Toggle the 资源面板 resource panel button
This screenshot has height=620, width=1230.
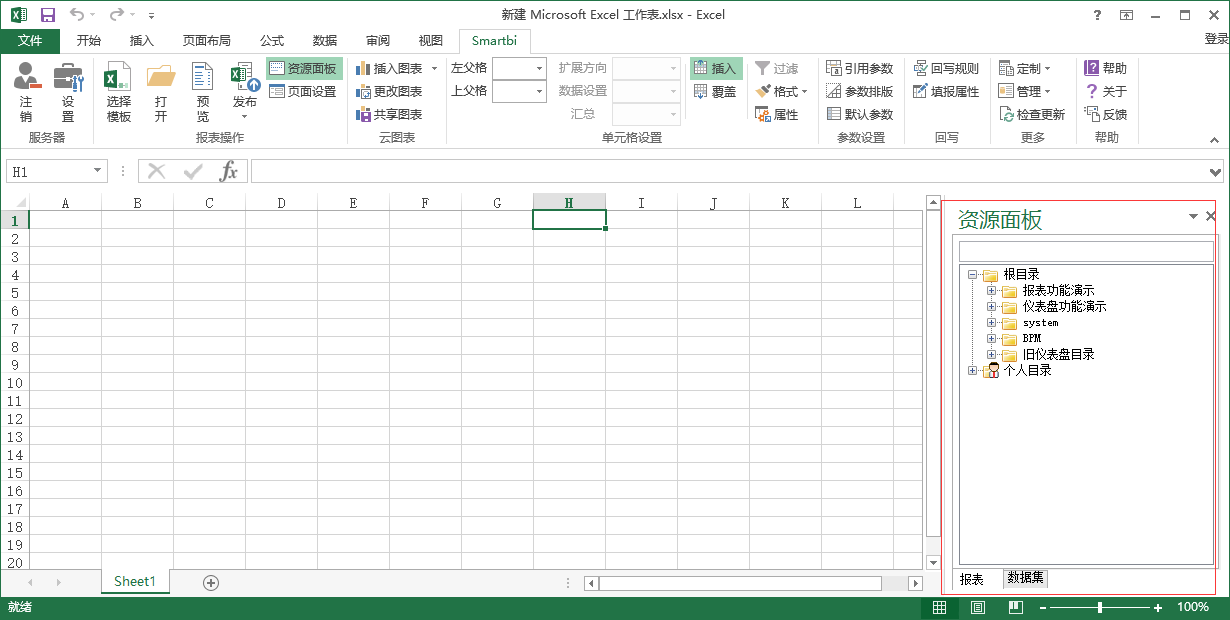coord(304,68)
